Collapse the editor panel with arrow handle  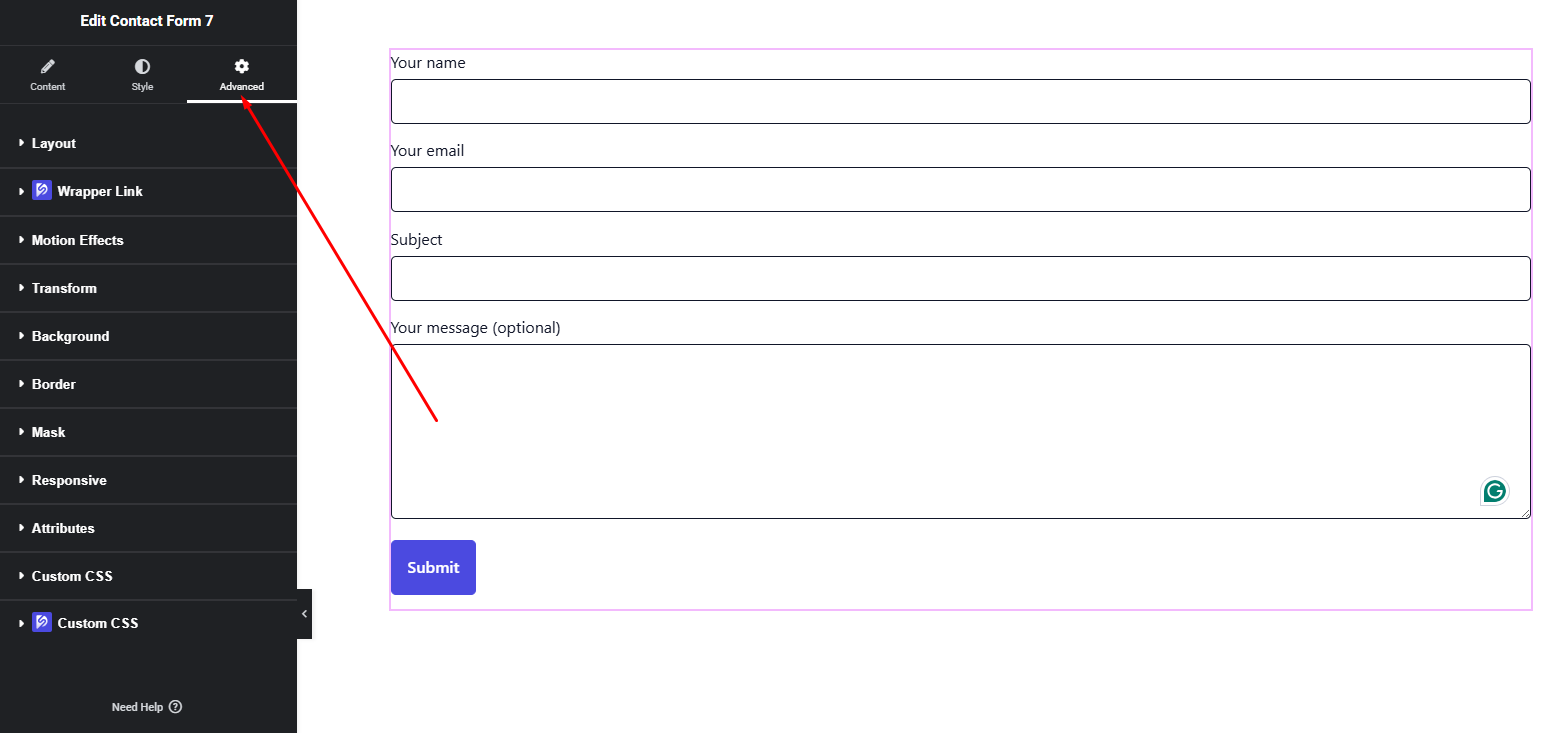point(304,614)
